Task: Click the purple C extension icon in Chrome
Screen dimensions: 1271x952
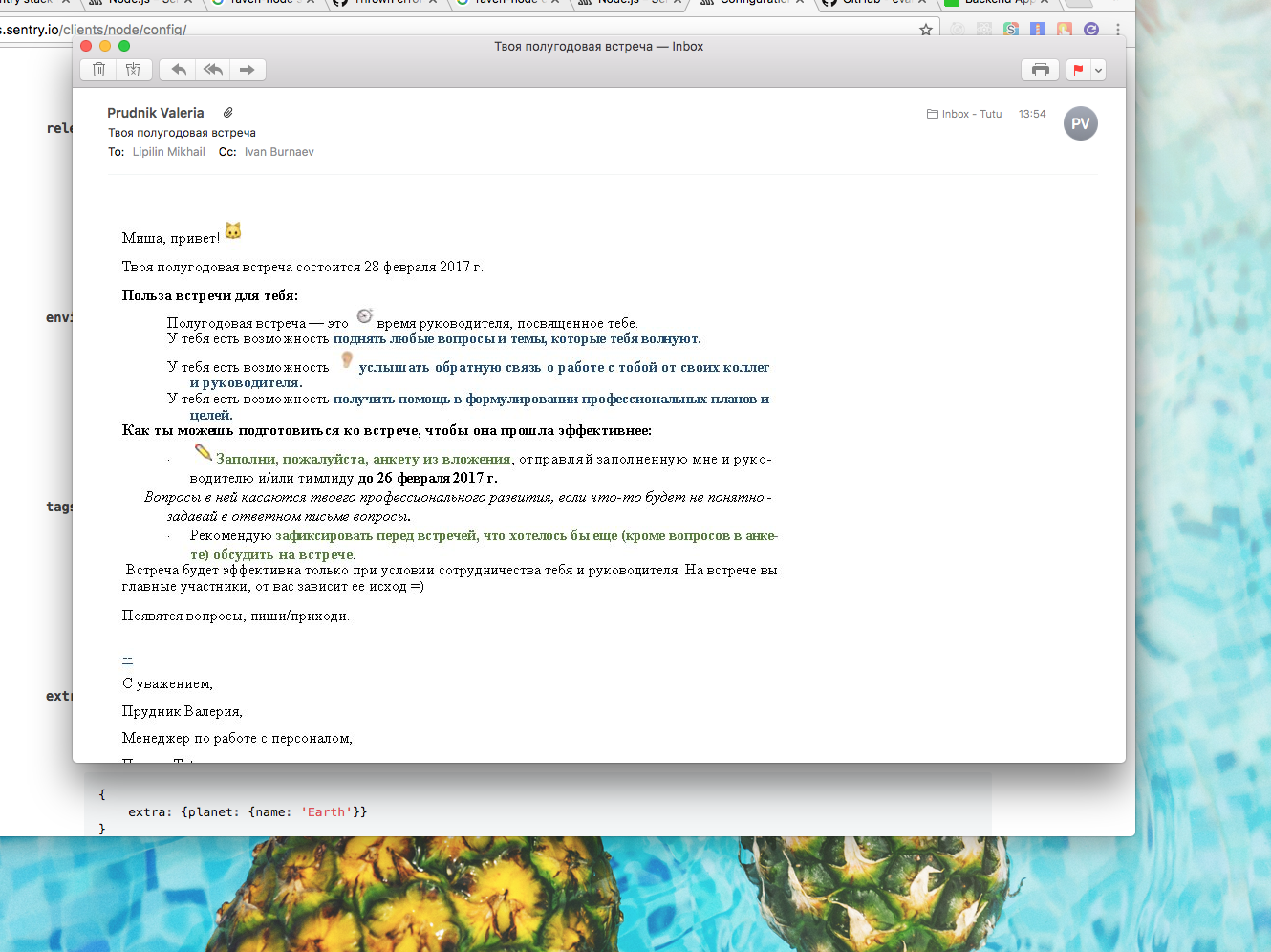Action: click(1091, 30)
